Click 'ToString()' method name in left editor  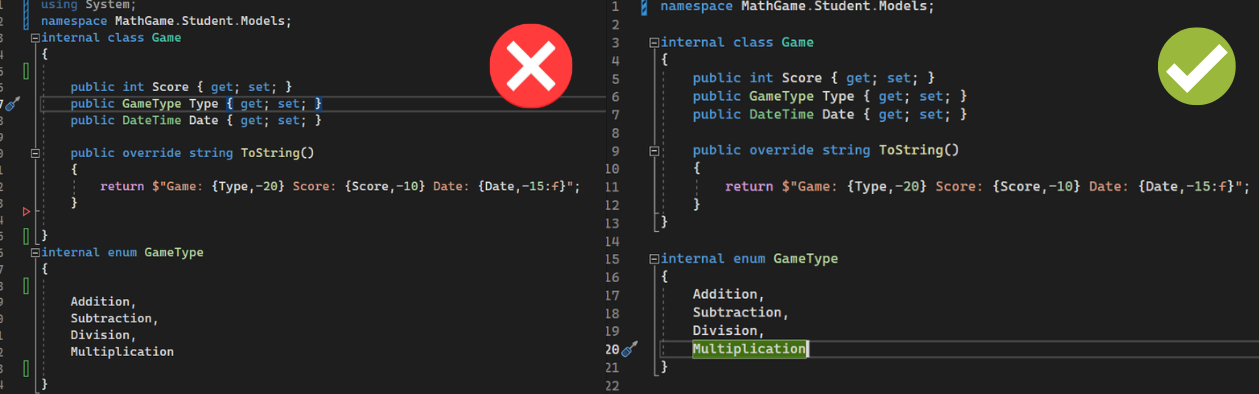(277, 153)
